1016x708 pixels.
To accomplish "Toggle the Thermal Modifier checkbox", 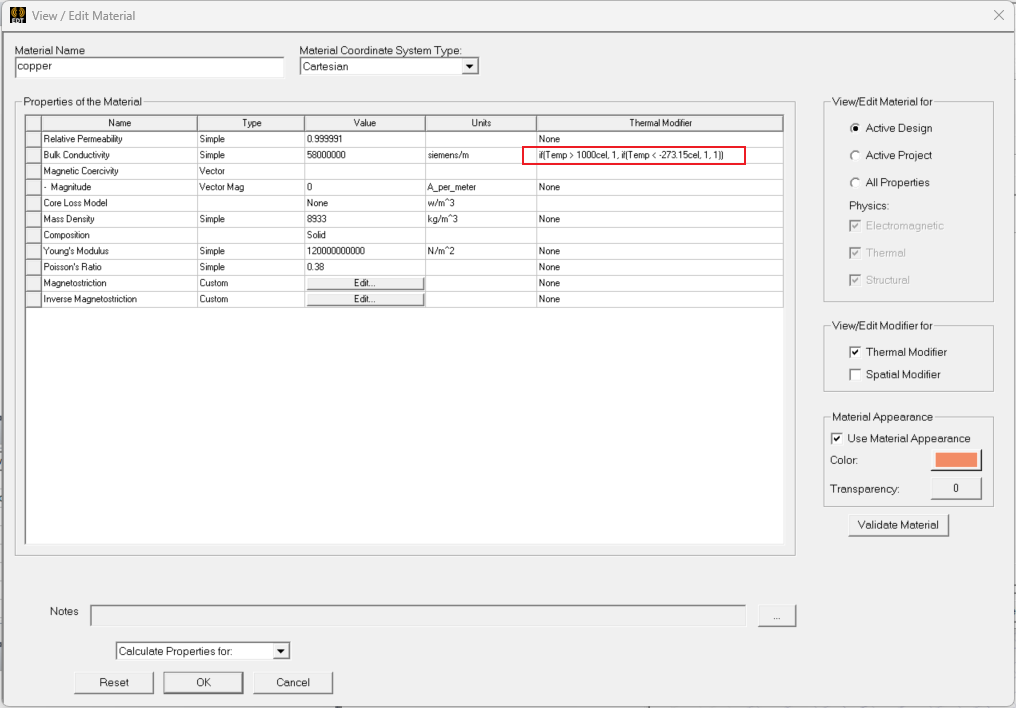I will (x=855, y=352).
